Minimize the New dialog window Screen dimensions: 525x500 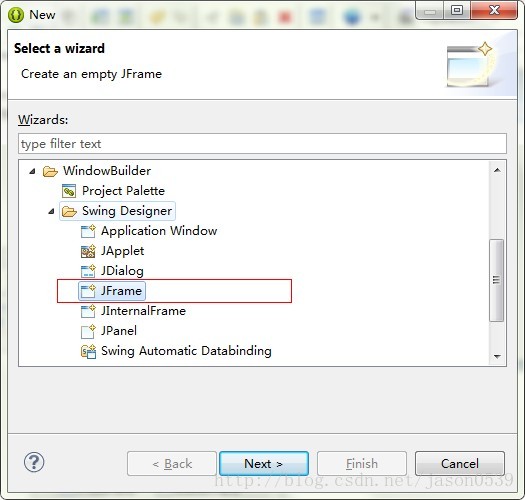pyautogui.click(x=430, y=11)
